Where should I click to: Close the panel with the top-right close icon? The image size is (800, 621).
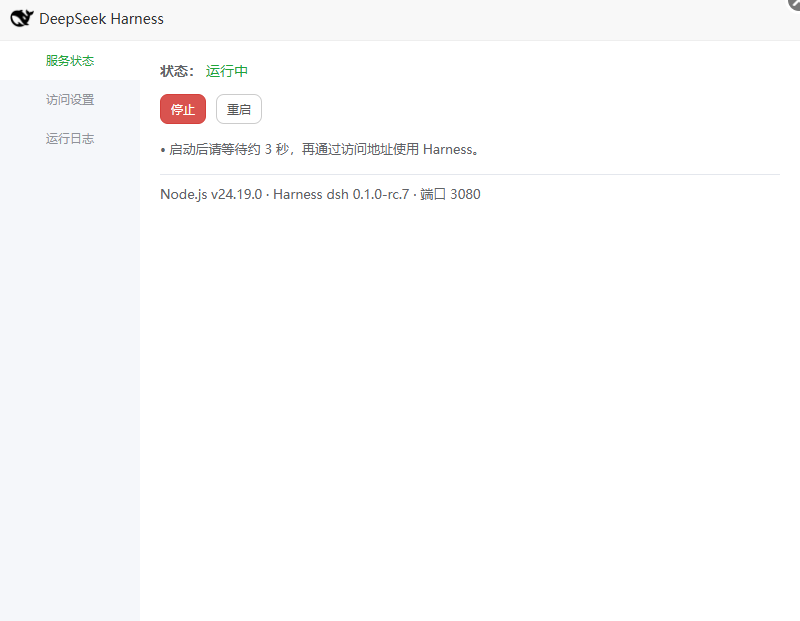click(x=794, y=4)
